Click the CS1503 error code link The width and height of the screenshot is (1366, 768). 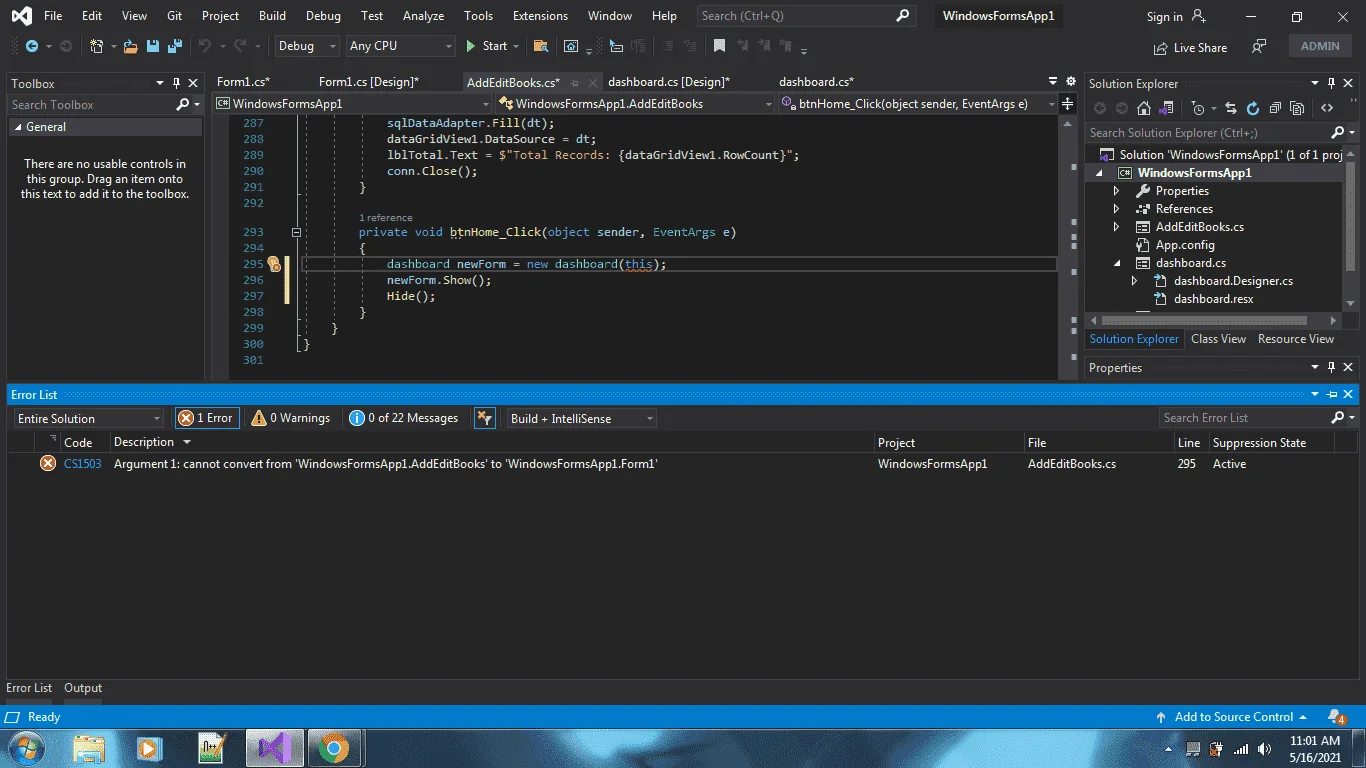pyautogui.click(x=83, y=464)
